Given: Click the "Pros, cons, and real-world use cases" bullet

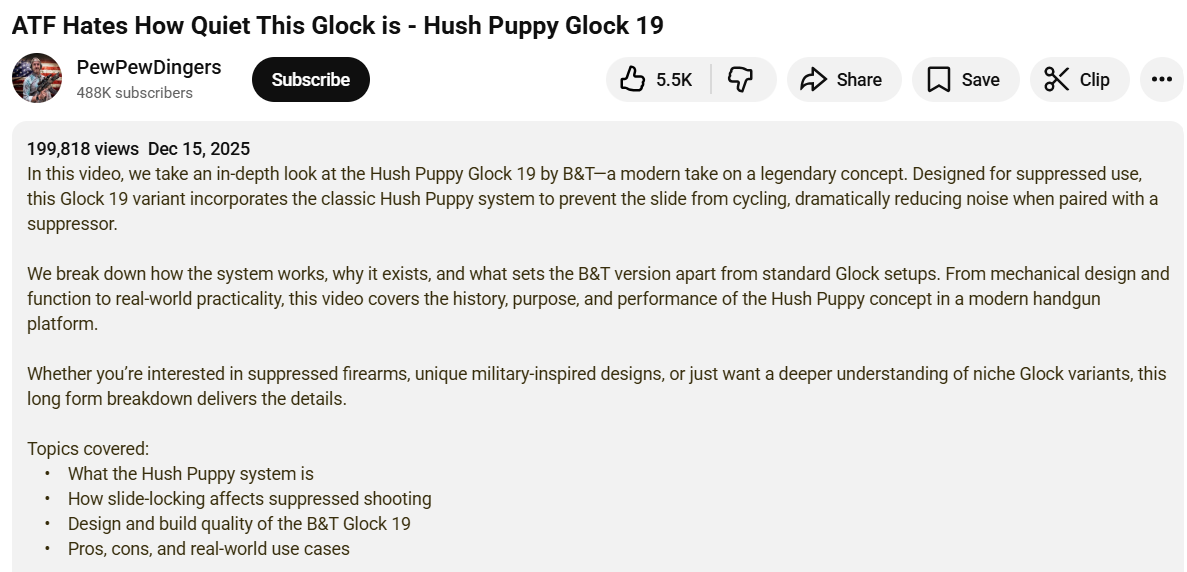Looking at the screenshot, I should [209, 549].
